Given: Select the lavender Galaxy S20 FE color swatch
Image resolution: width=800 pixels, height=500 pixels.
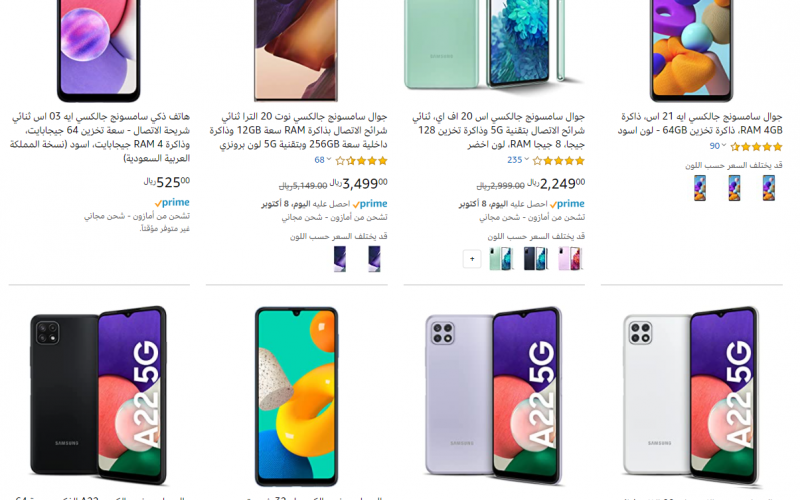Looking at the screenshot, I should 570,259.
